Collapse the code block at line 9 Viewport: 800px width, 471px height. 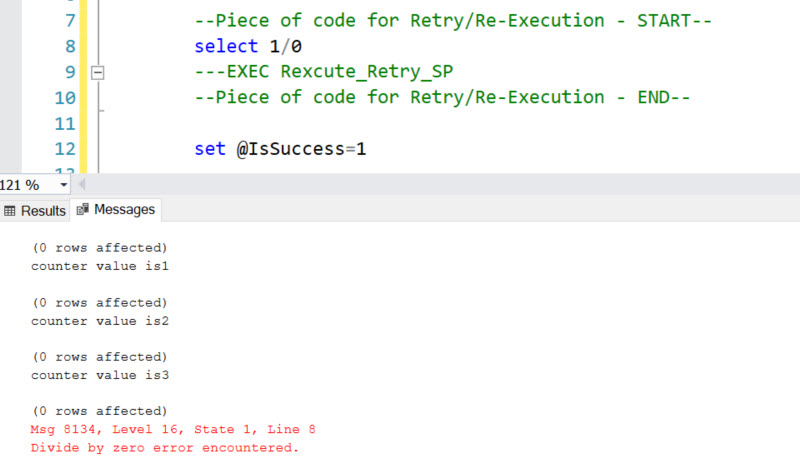(x=97, y=72)
